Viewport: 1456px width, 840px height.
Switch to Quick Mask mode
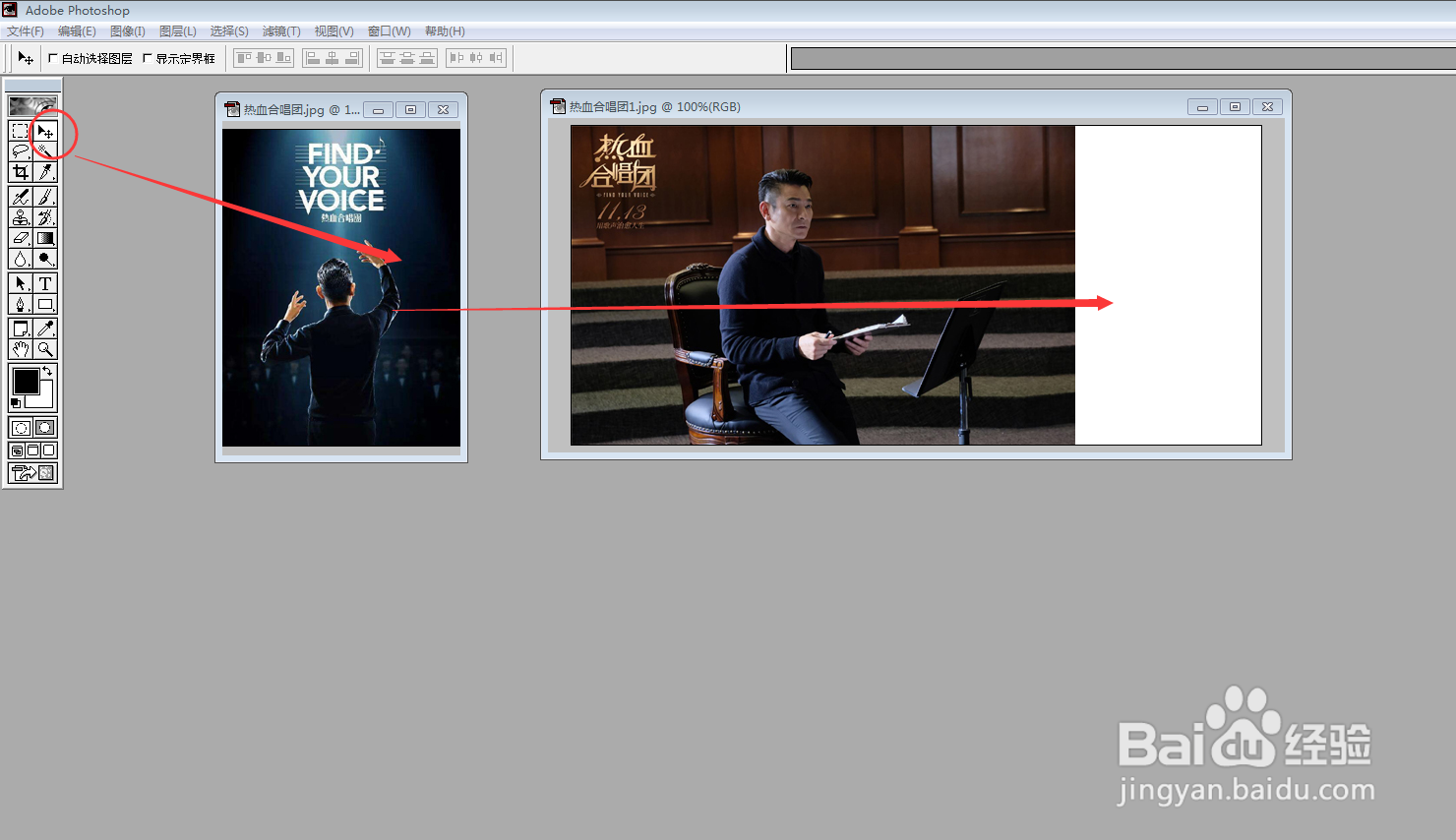[45, 428]
